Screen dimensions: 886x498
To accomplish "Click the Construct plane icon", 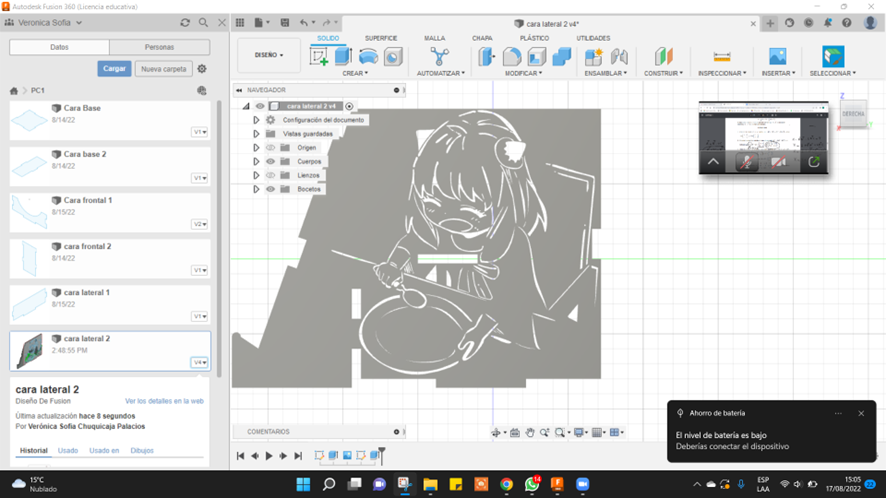I will (x=663, y=57).
